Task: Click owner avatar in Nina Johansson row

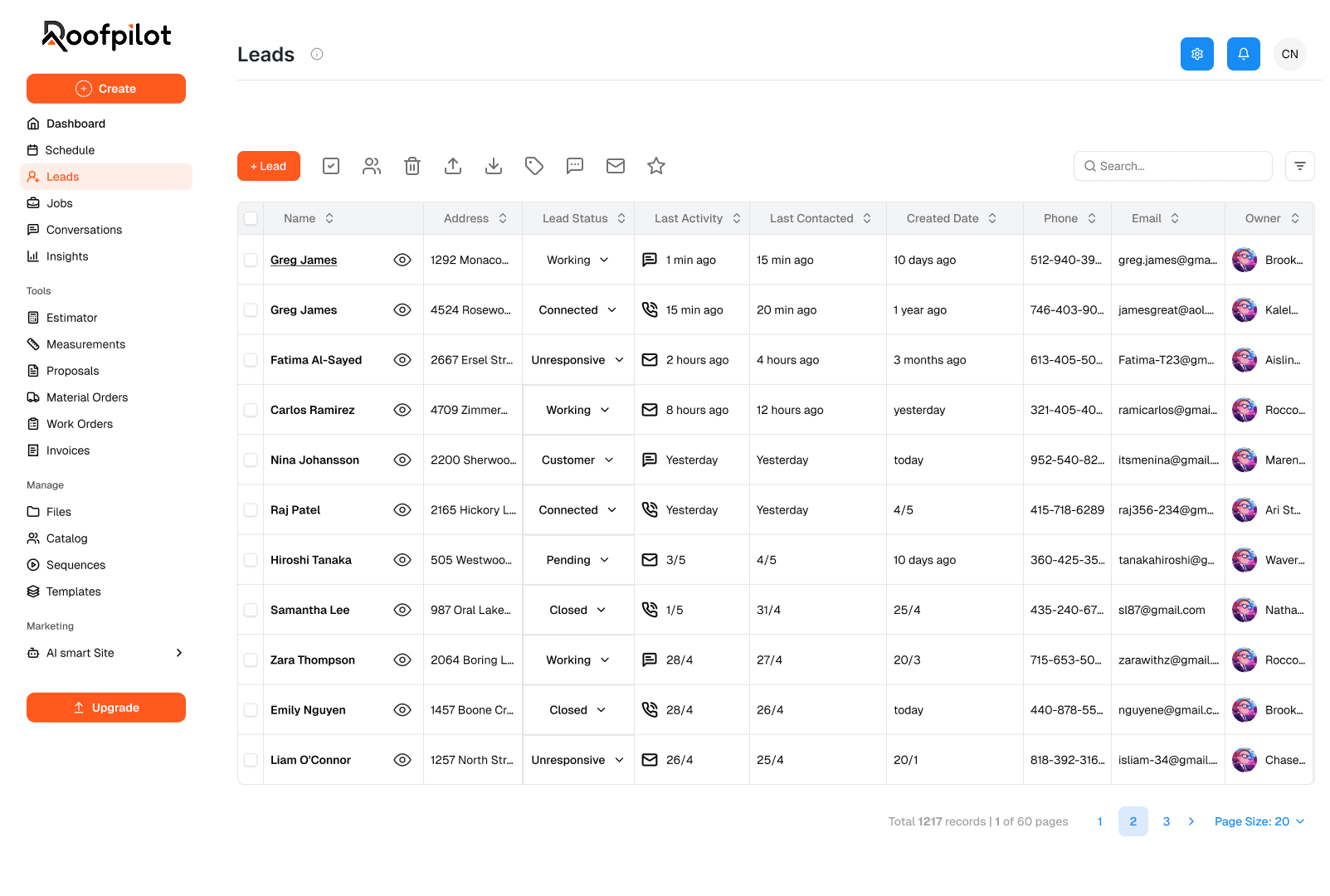Action: (1245, 460)
